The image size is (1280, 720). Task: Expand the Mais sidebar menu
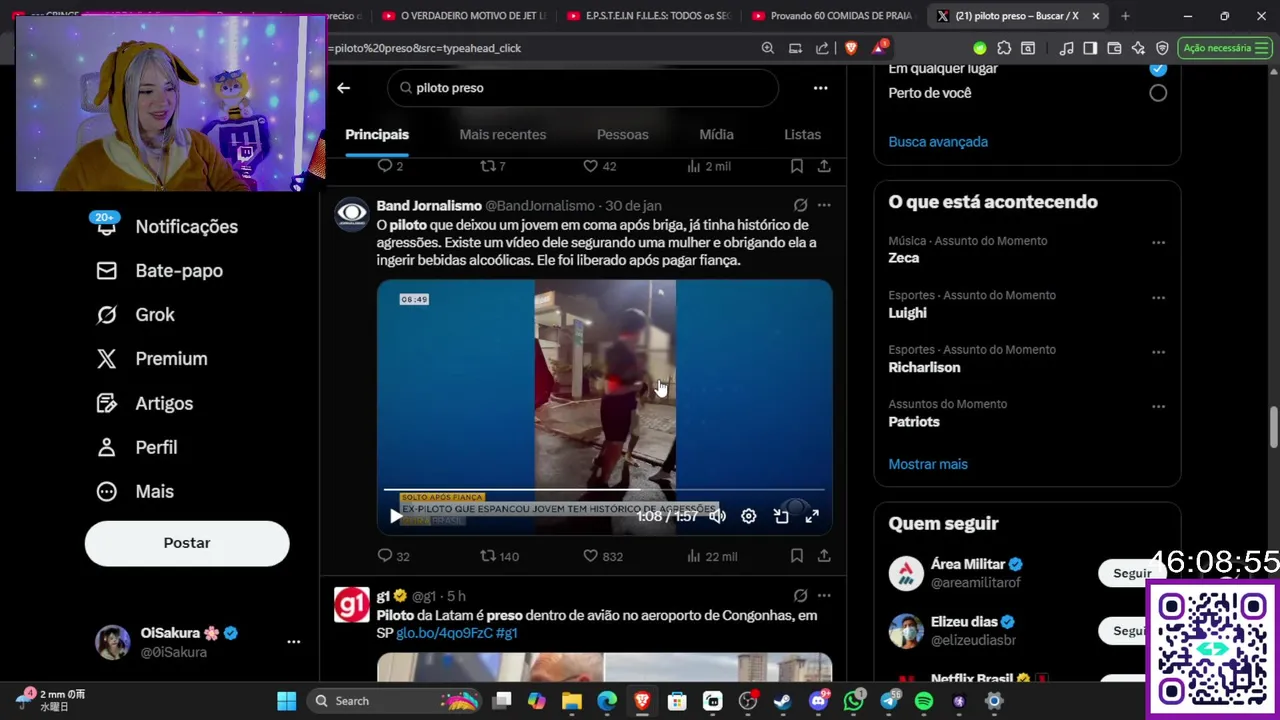coord(134,492)
